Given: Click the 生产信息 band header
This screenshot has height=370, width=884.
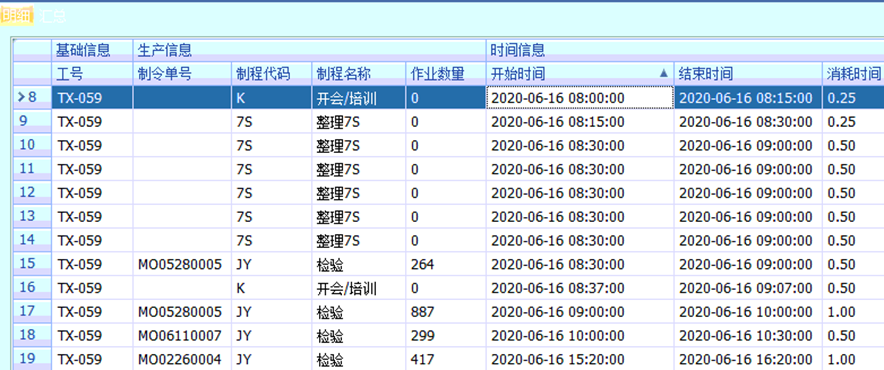Looking at the screenshot, I should (x=310, y=50).
